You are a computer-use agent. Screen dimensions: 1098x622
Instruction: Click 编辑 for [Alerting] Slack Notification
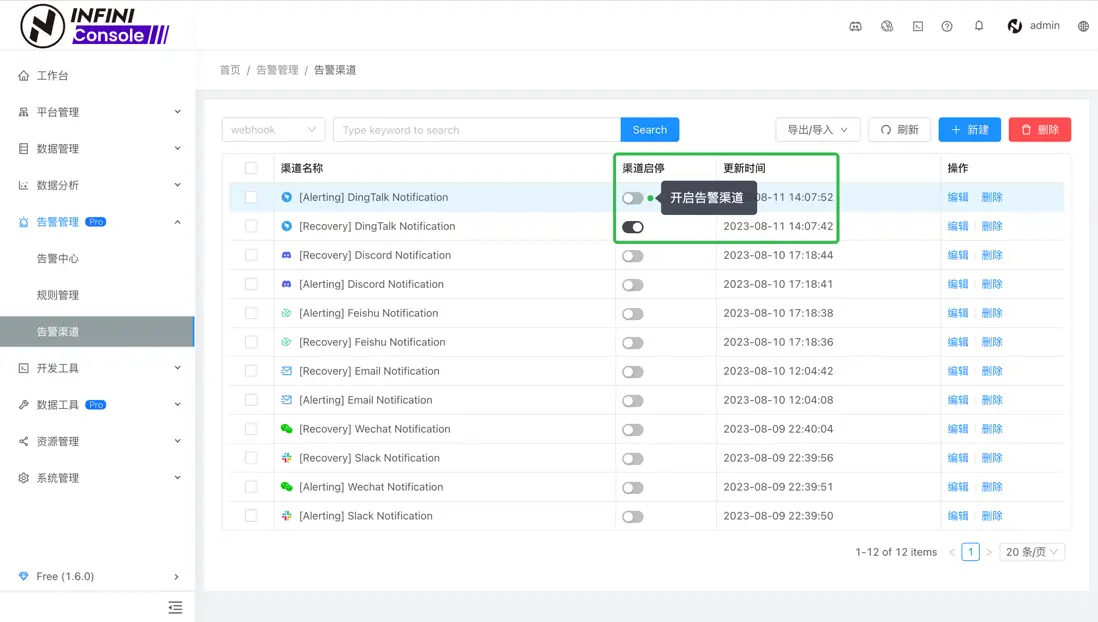(957, 516)
